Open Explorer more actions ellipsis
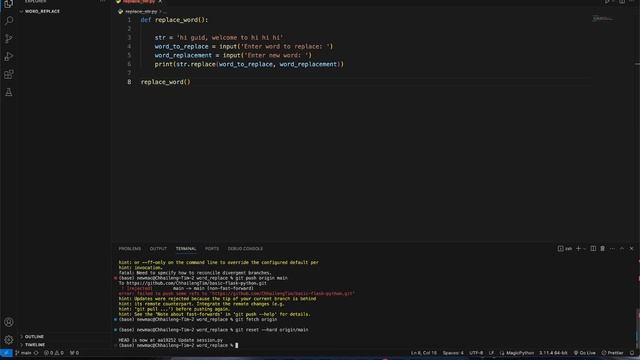The height and width of the screenshot is (360, 640). click(x=102, y=1)
